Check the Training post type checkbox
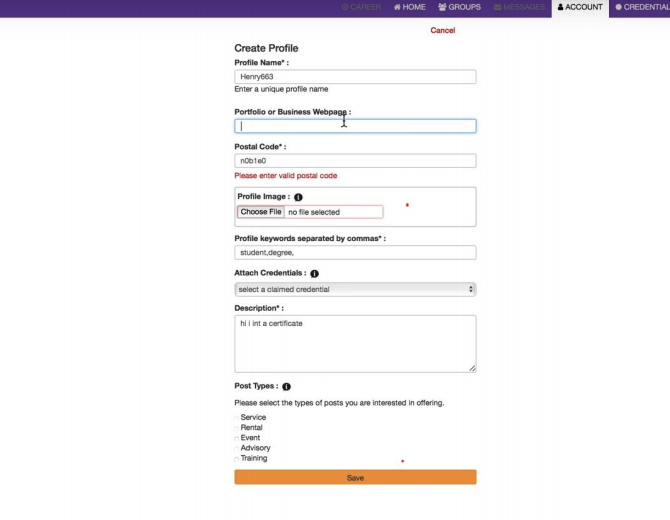Viewport: 670px width, 520px height. [x=237, y=459]
